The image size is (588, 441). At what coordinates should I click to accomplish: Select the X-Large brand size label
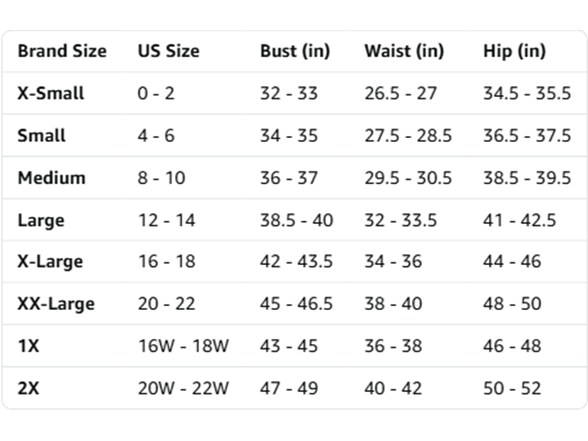coord(50,262)
